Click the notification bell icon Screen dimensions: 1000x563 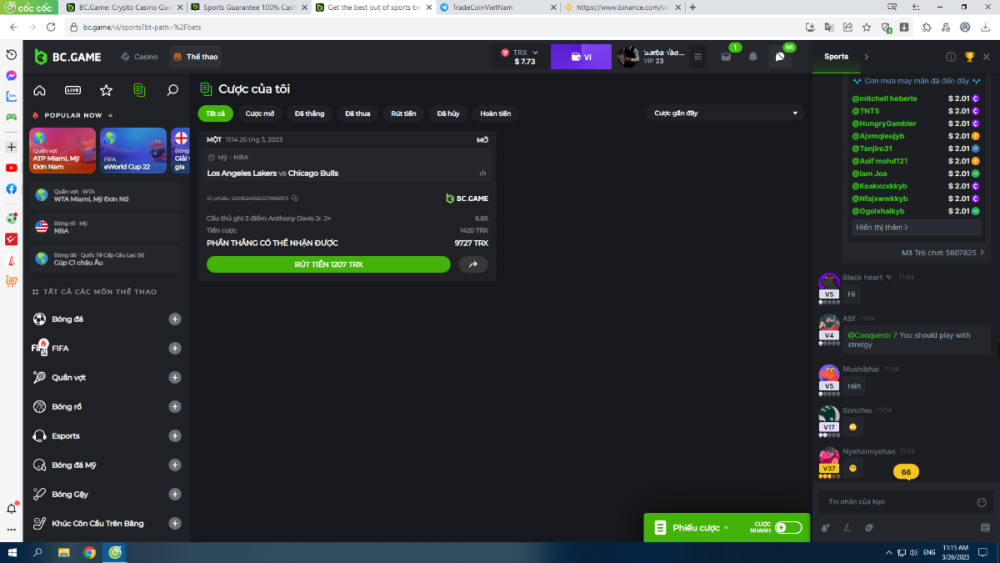753,57
